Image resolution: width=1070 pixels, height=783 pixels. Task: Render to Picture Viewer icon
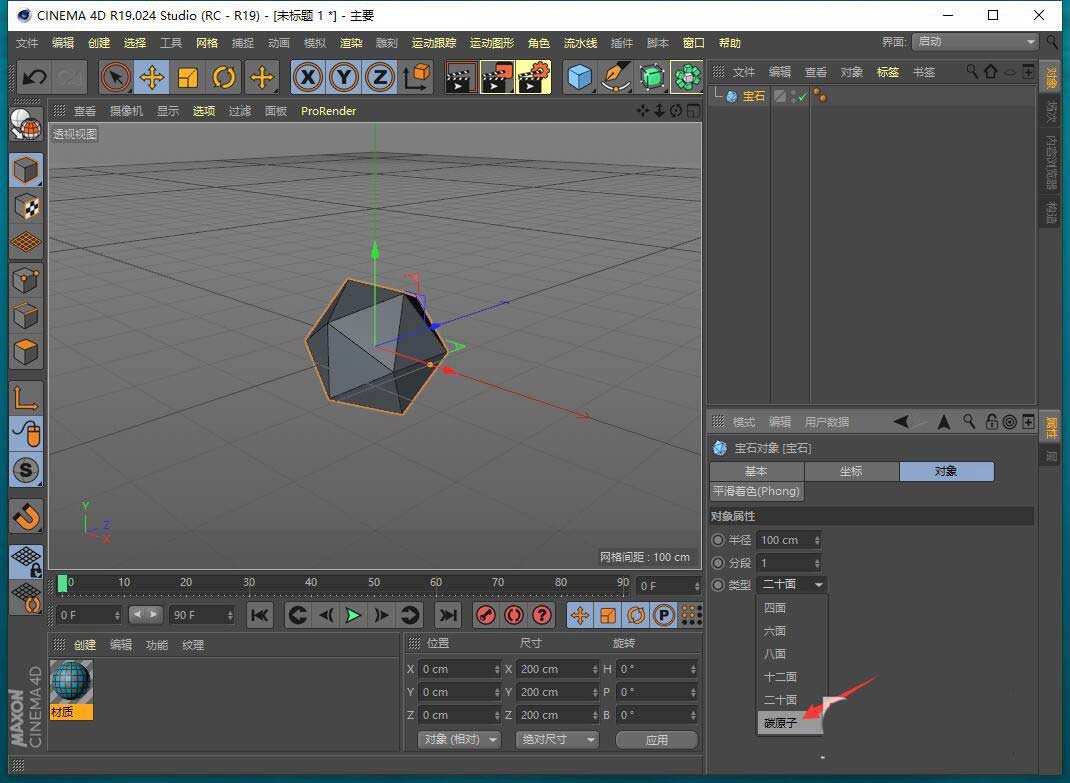pos(497,77)
